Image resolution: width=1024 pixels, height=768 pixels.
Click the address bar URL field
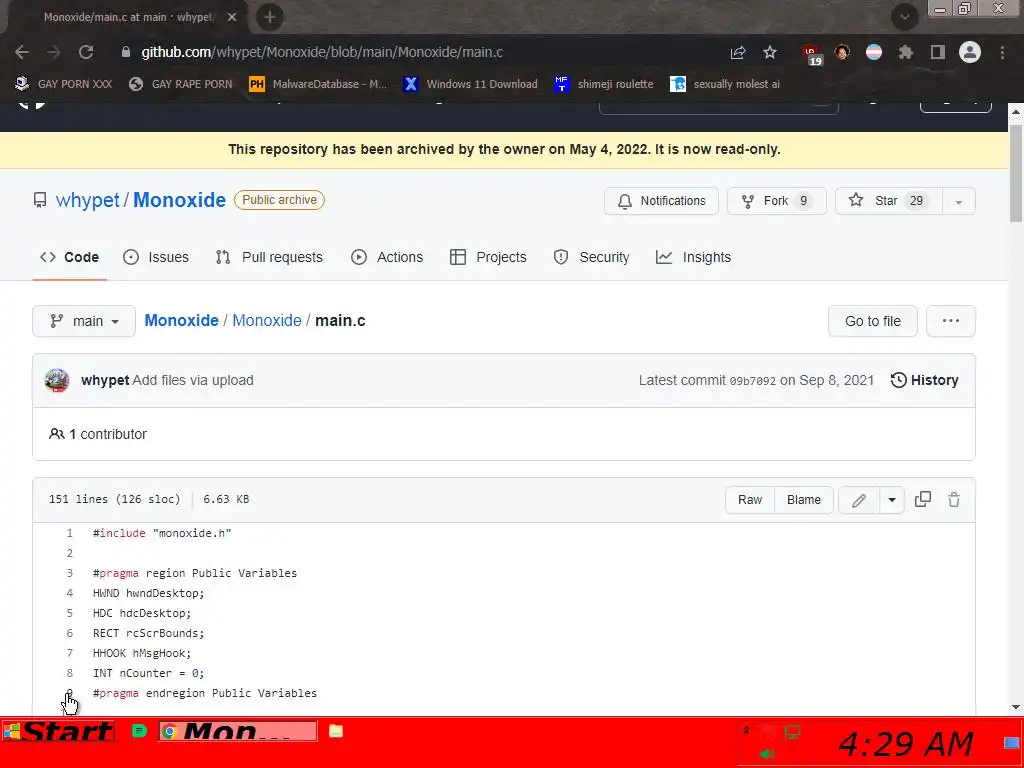point(416,52)
